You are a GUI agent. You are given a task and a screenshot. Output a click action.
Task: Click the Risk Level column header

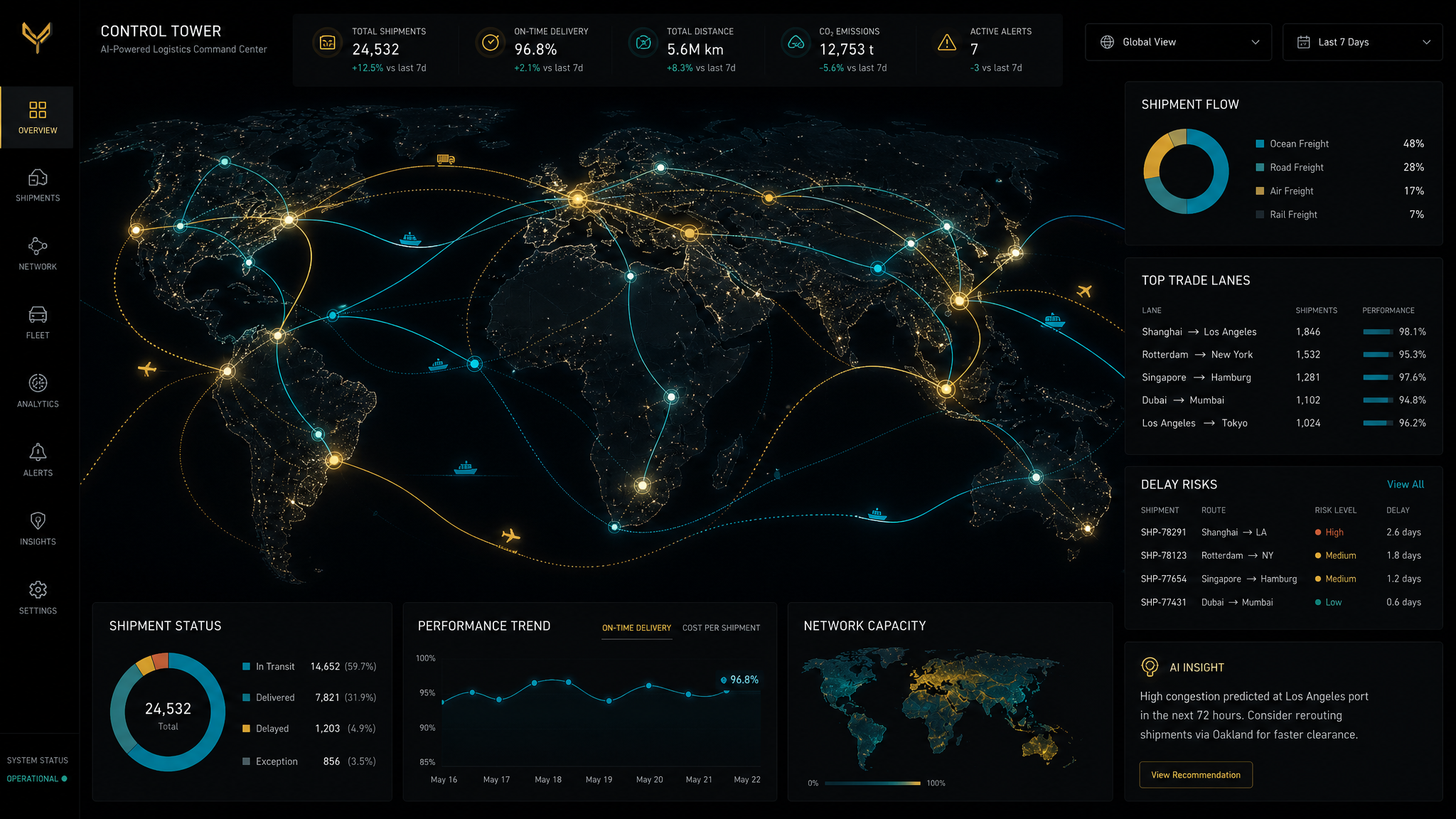click(1335, 510)
